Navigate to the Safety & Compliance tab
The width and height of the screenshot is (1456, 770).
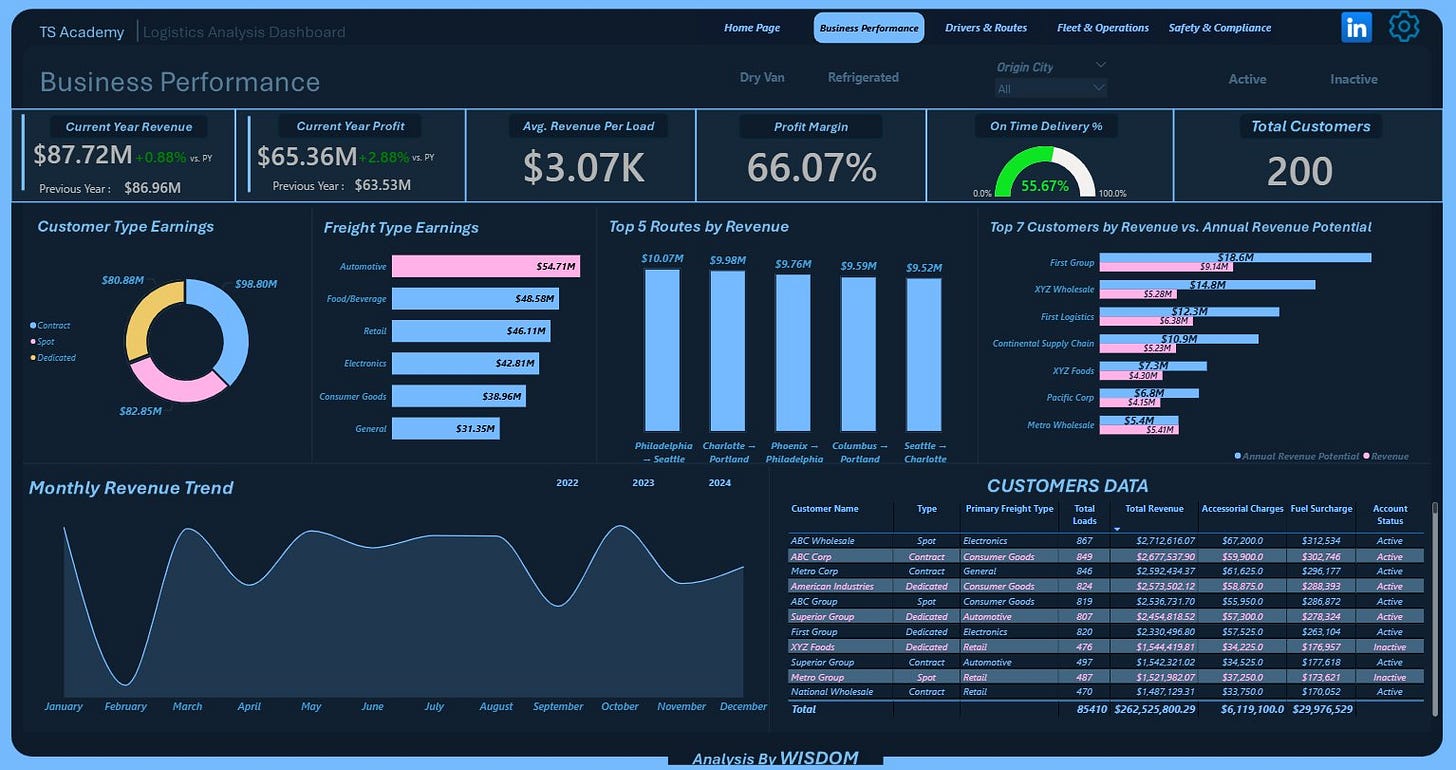[1220, 28]
